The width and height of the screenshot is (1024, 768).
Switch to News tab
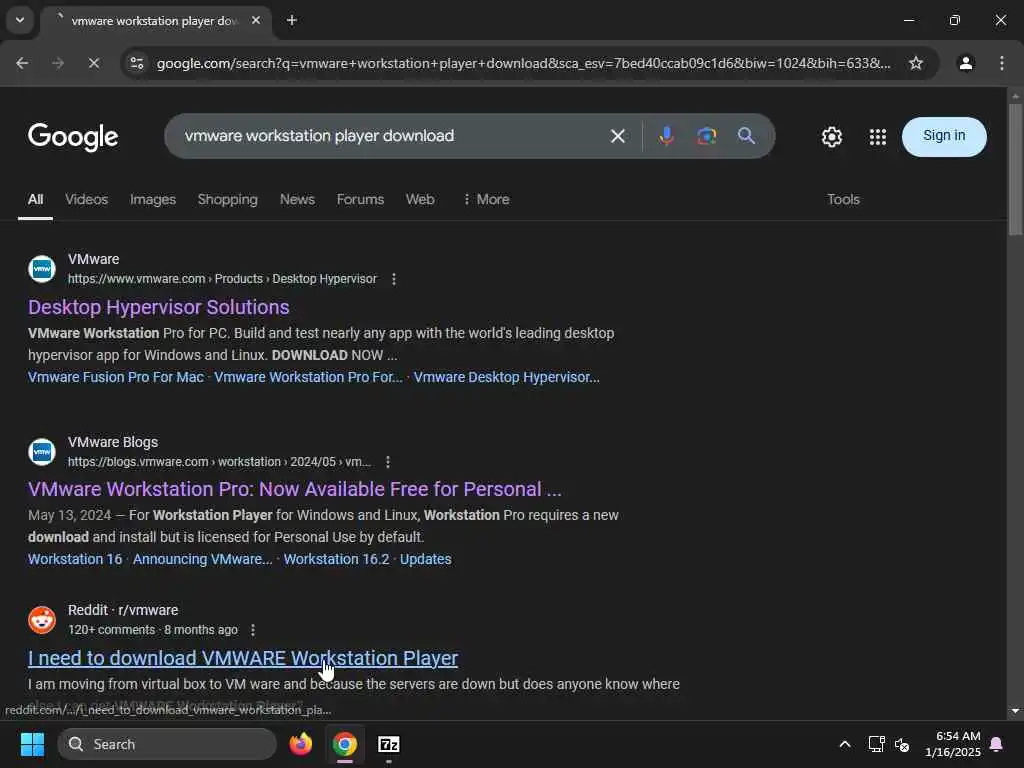click(x=297, y=199)
